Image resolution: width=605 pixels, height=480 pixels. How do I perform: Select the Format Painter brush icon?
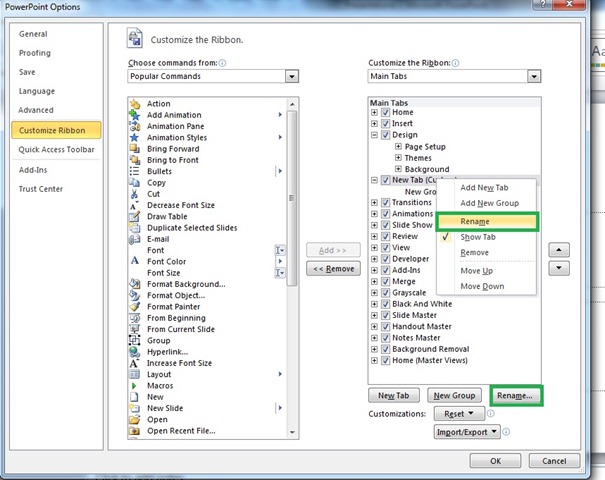coord(135,306)
